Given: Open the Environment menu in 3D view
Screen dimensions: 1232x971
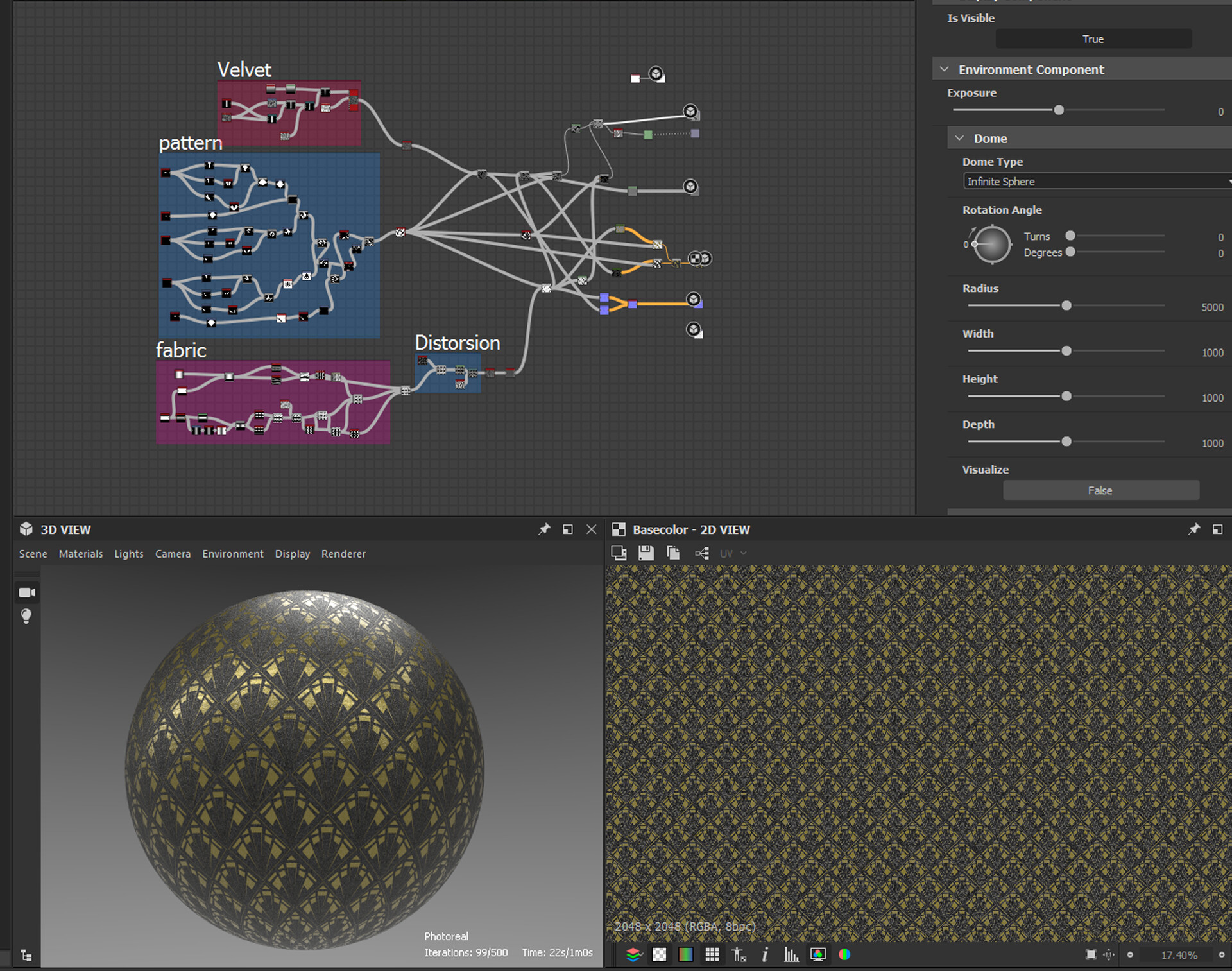Looking at the screenshot, I should tap(232, 553).
